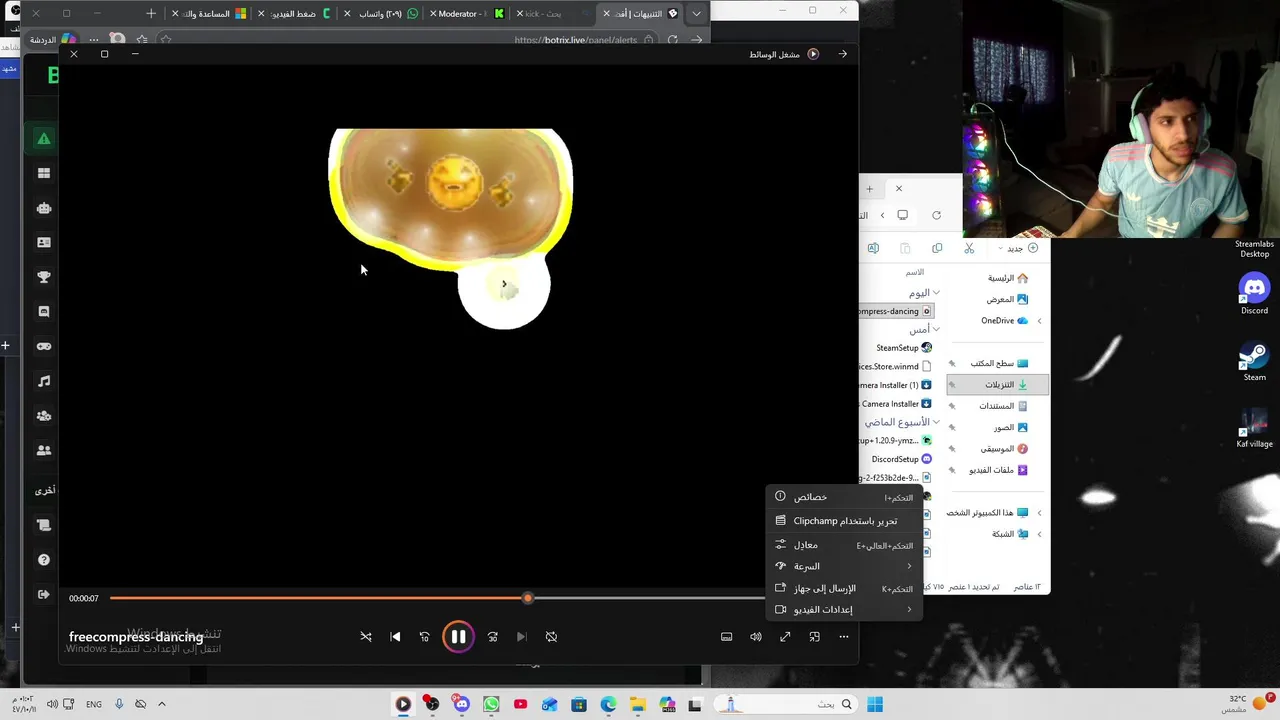Click the Cut scissors icon in Explorer
Screen dimensions: 1280x720
coord(969,248)
